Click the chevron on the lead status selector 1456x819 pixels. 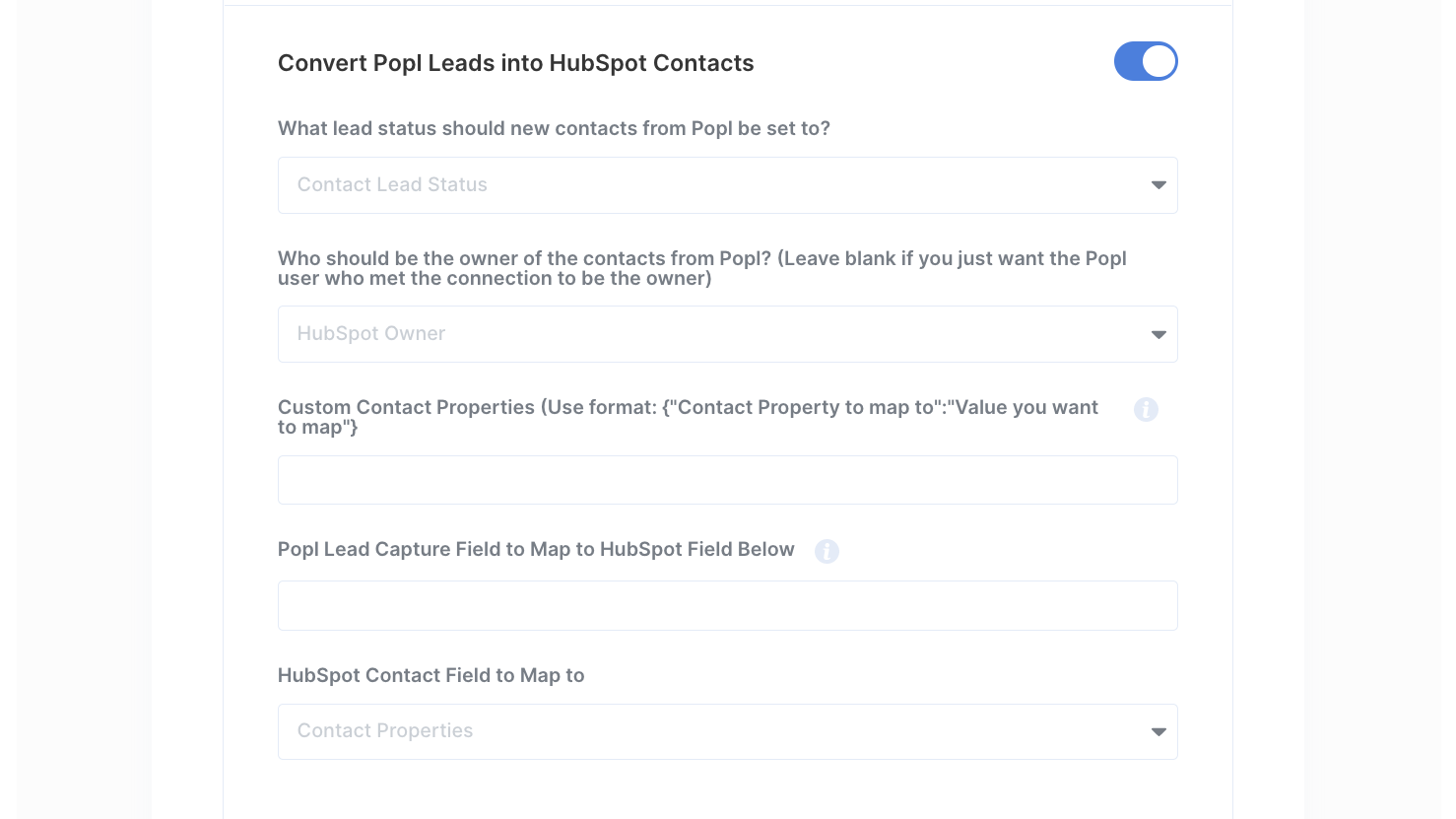(1158, 184)
